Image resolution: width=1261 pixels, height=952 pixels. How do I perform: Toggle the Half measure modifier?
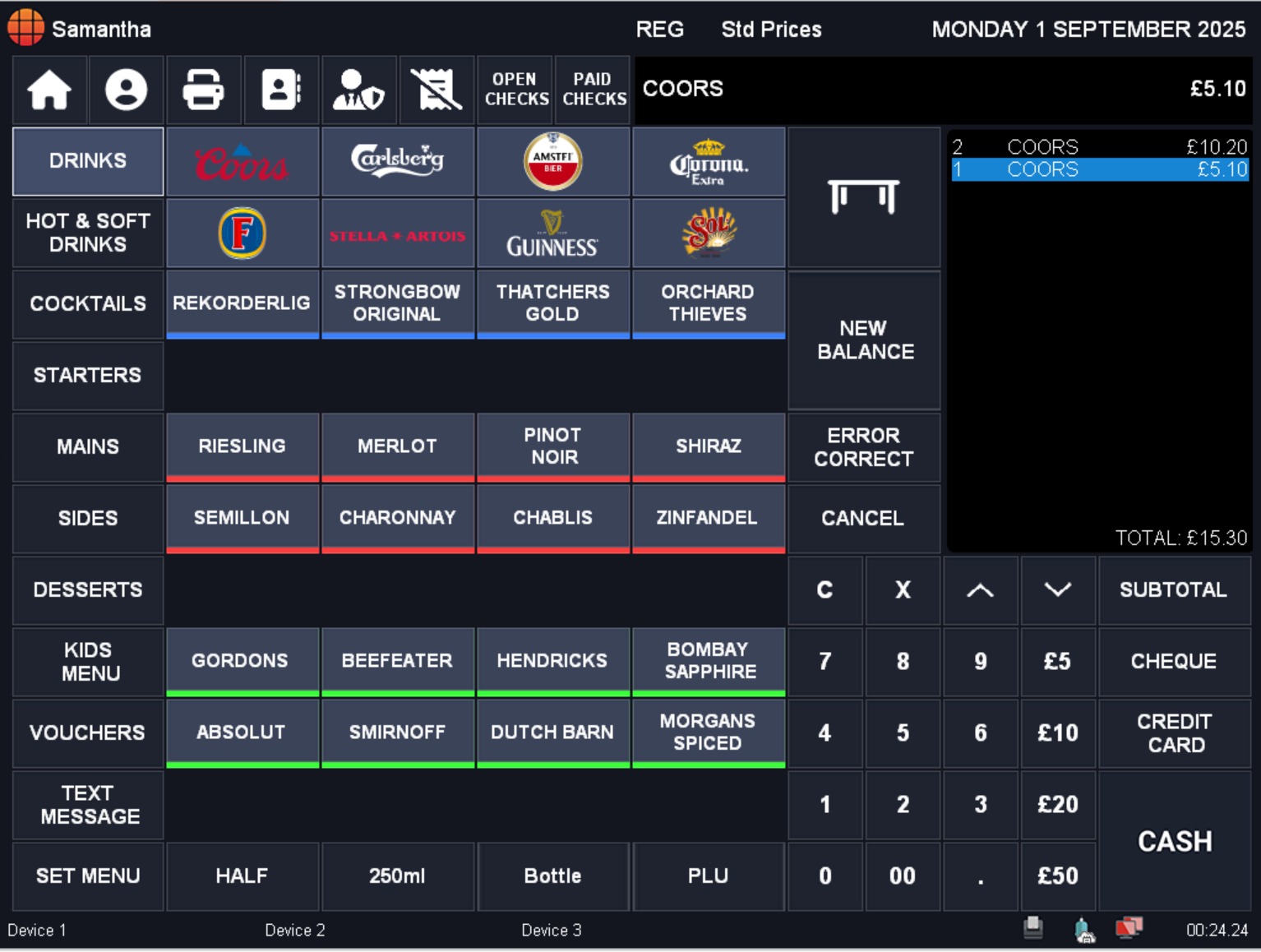tap(242, 876)
